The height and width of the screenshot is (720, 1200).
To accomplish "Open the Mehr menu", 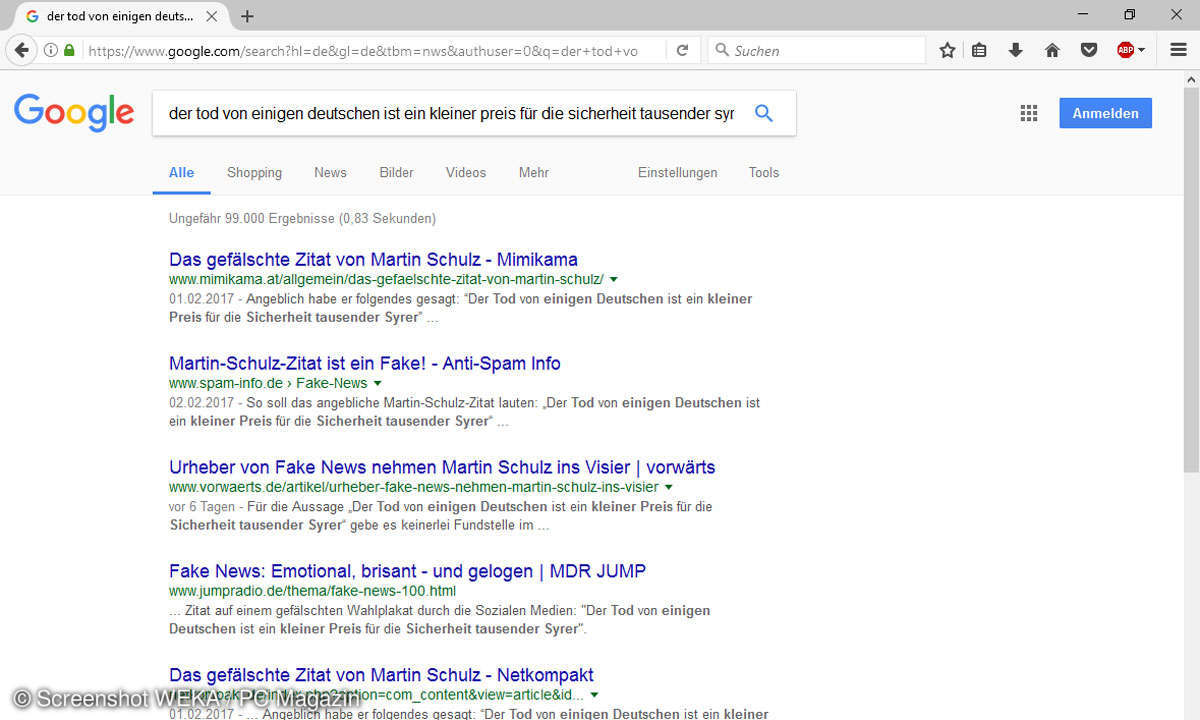I will tap(534, 172).
